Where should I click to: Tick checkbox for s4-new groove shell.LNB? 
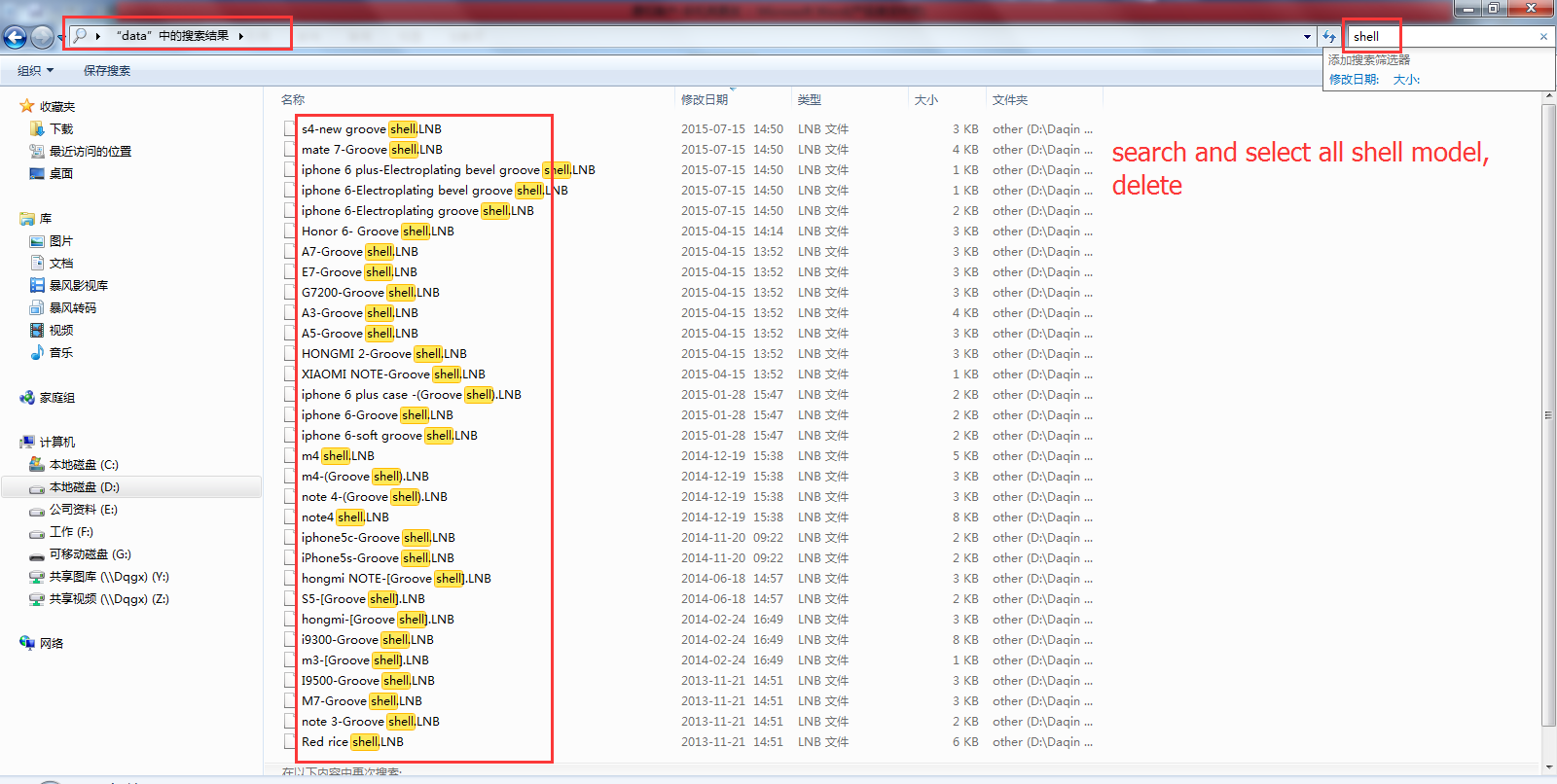290,128
